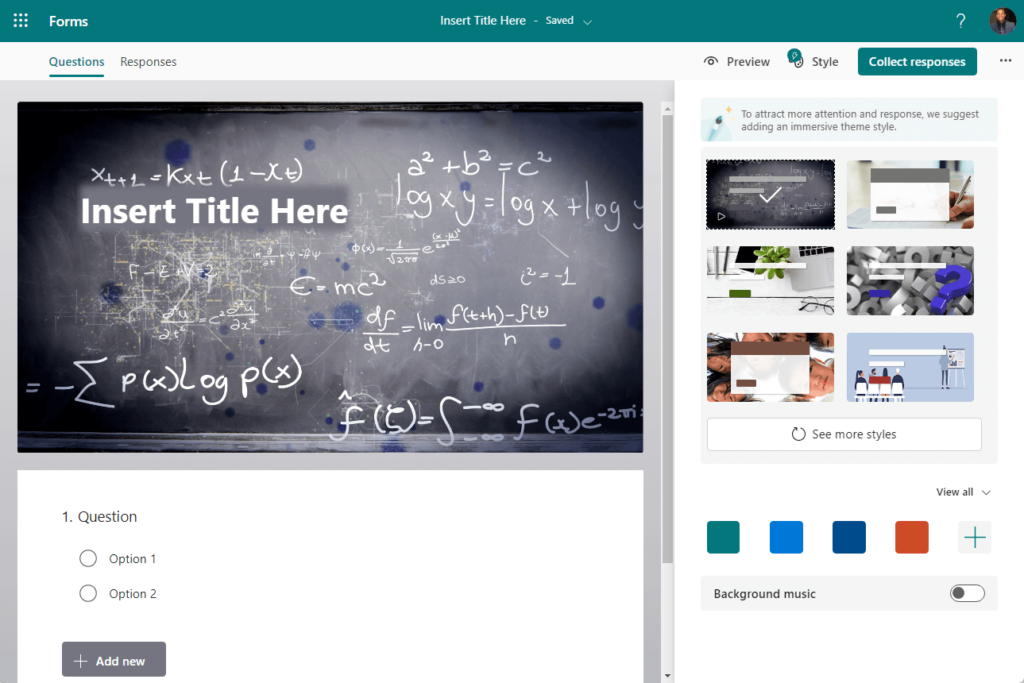Click the View all text
The height and width of the screenshot is (683, 1024).
pyautogui.click(x=954, y=492)
